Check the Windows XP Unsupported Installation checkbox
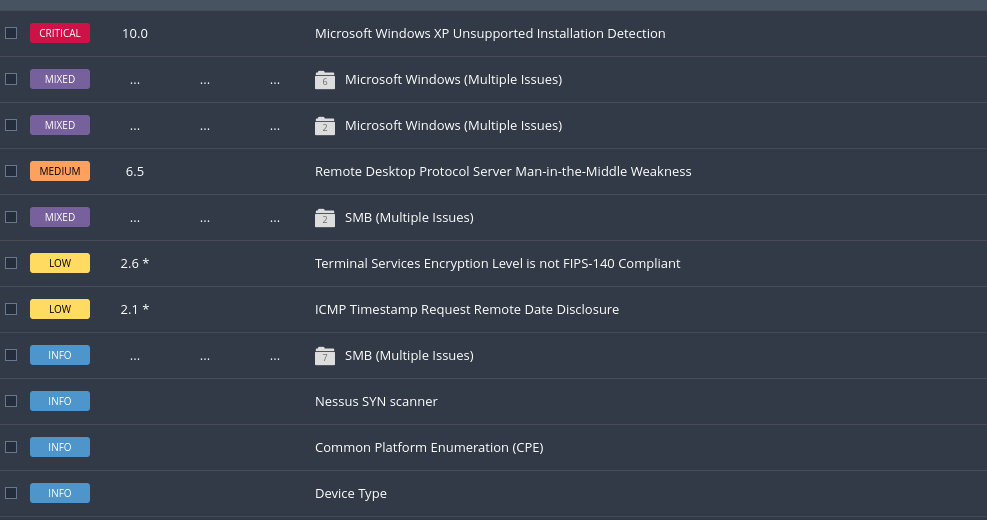This screenshot has width=987, height=520. [11, 33]
